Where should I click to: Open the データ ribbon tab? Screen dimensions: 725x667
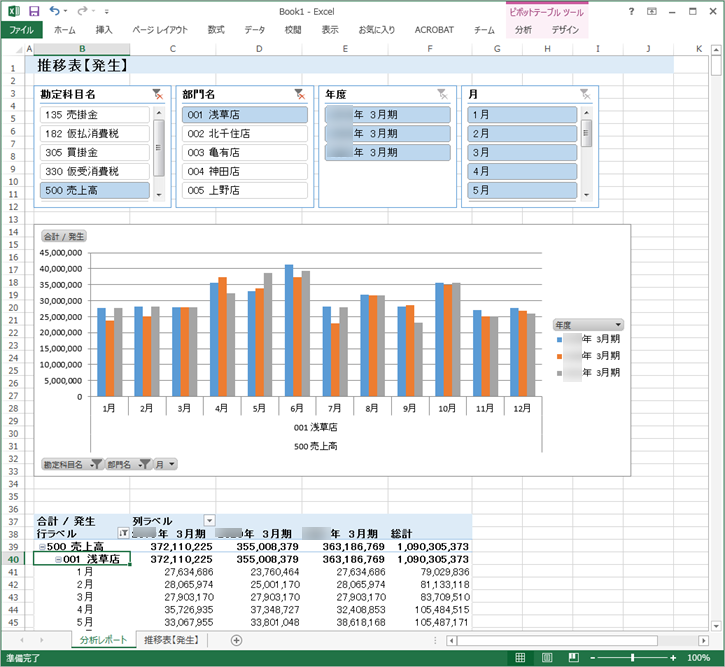click(255, 30)
